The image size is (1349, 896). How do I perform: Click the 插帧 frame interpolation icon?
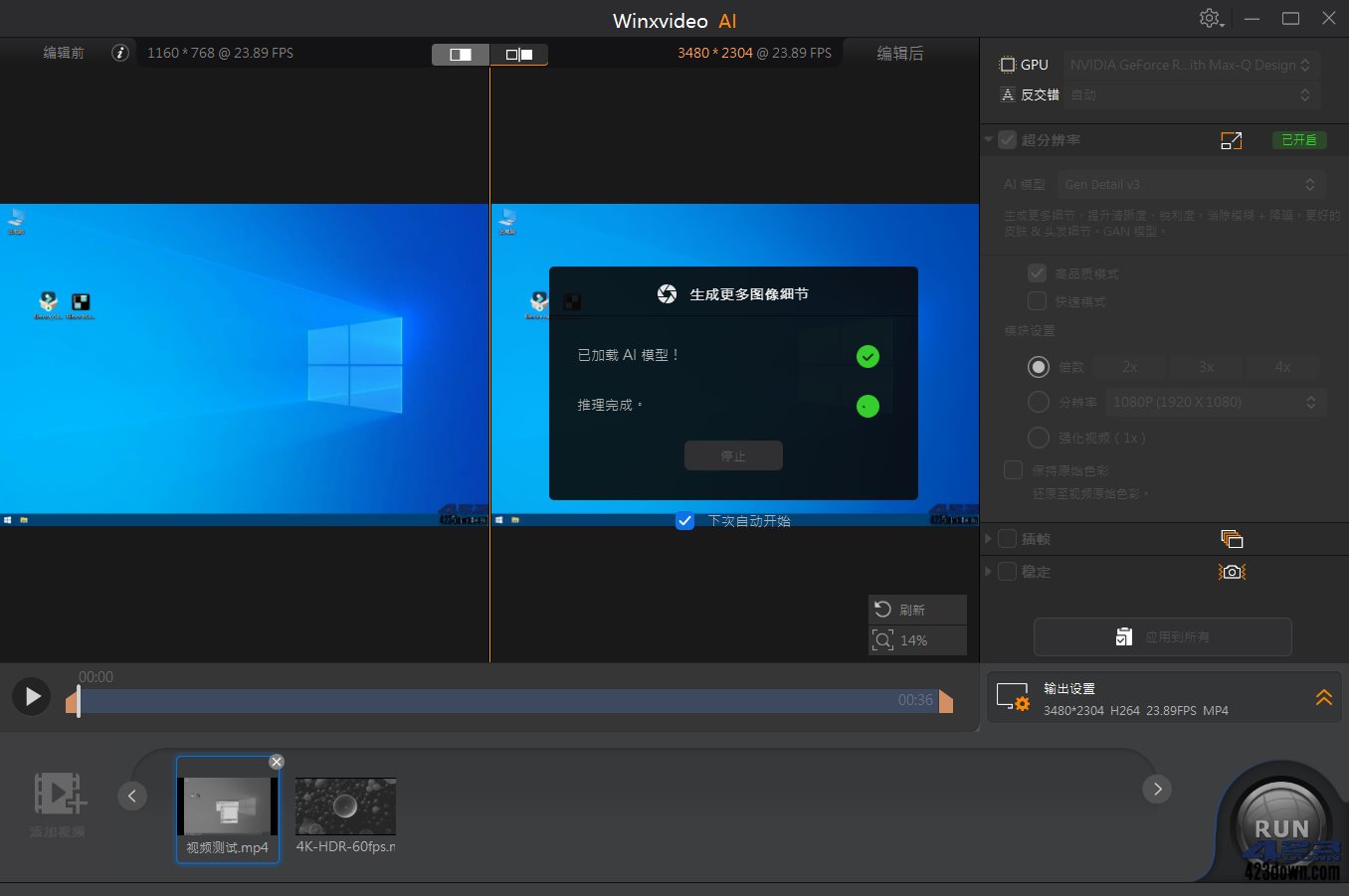(x=1232, y=539)
